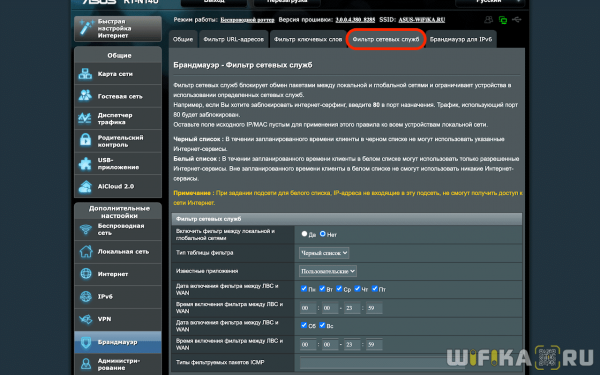Open the Диспетчер трафика menu item
The width and height of the screenshot is (600, 375).
tap(118, 118)
